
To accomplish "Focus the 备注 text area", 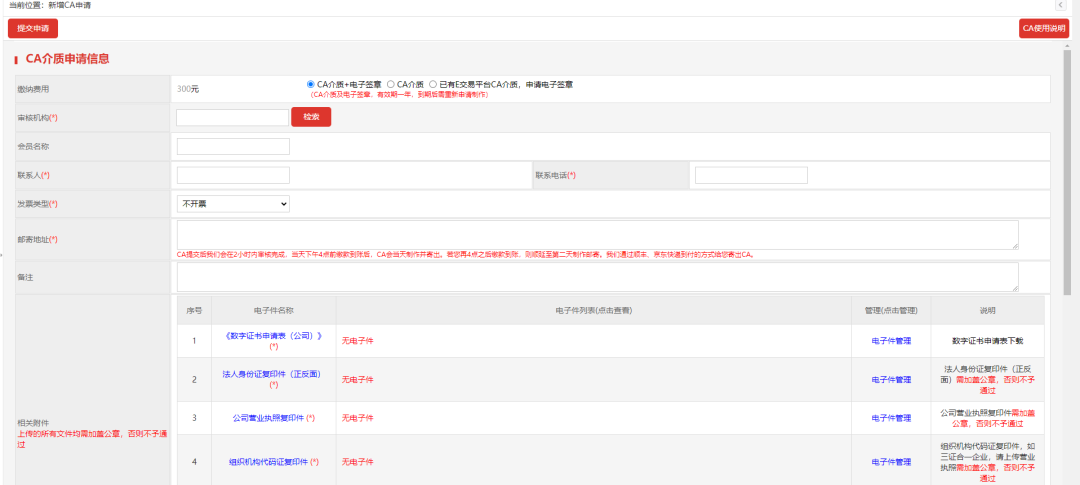I will coord(598,277).
